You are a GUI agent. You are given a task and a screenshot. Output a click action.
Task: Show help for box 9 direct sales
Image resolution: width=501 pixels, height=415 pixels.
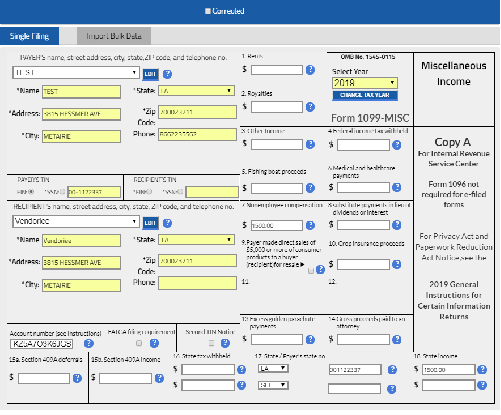(320, 269)
